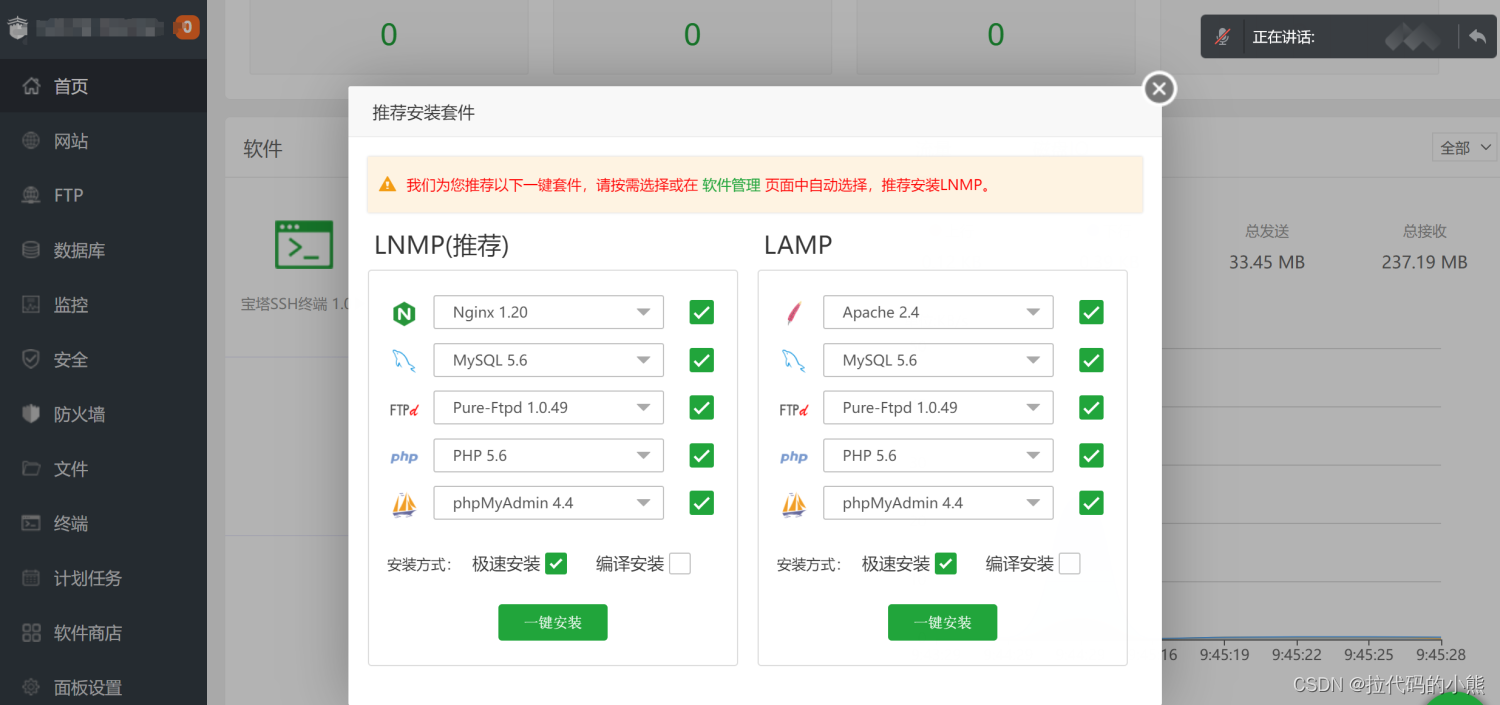
Task: Launch 宝塔SSH终端 from the software panel
Action: point(303,244)
